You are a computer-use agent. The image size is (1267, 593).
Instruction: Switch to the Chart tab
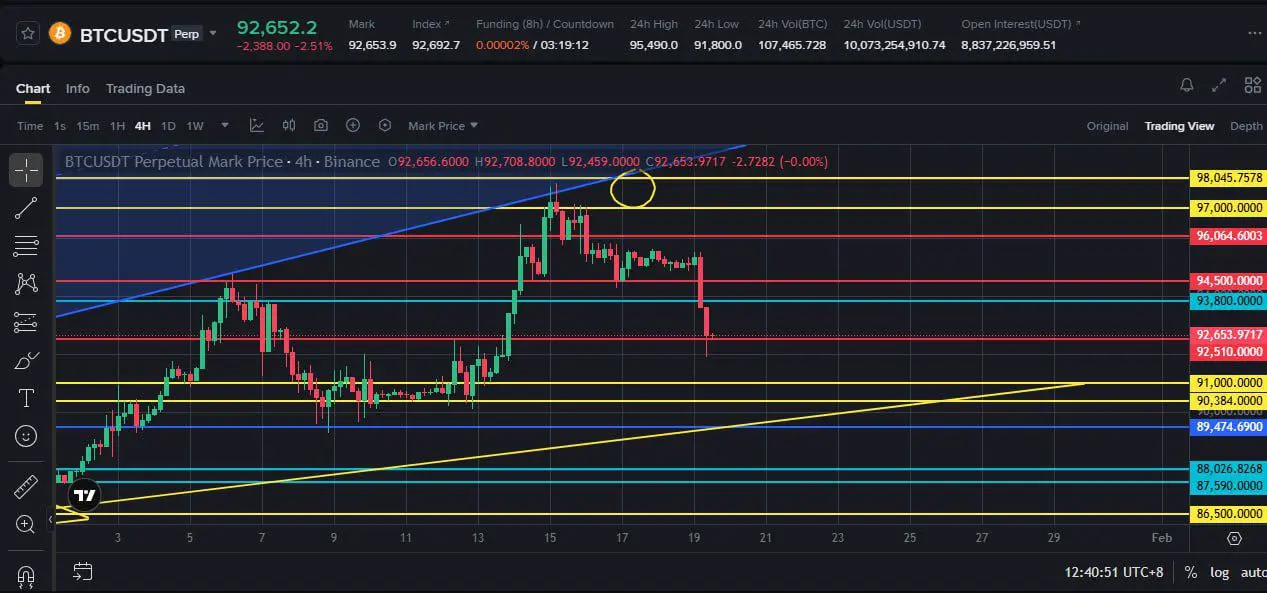coord(33,88)
